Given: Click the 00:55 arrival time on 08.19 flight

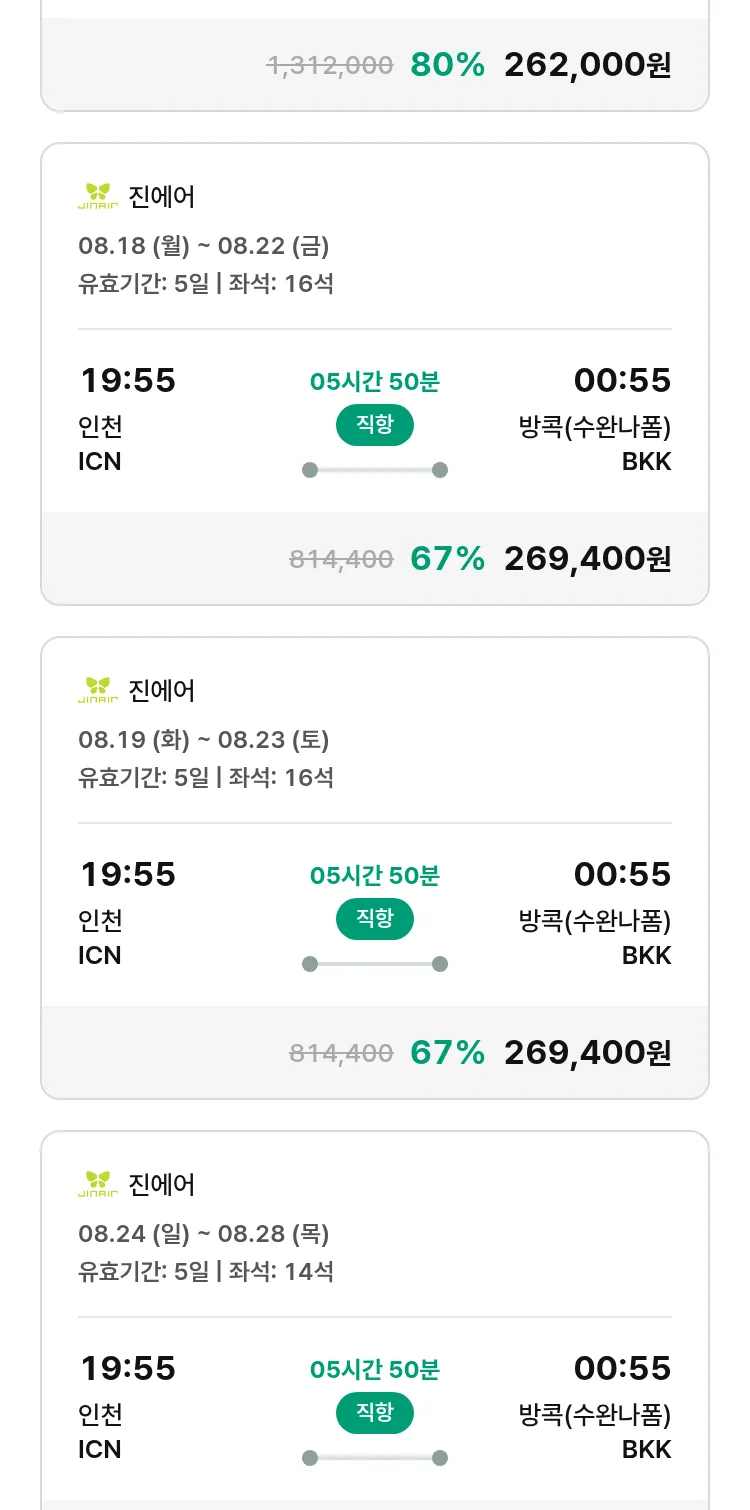Looking at the screenshot, I should [x=622, y=874].
